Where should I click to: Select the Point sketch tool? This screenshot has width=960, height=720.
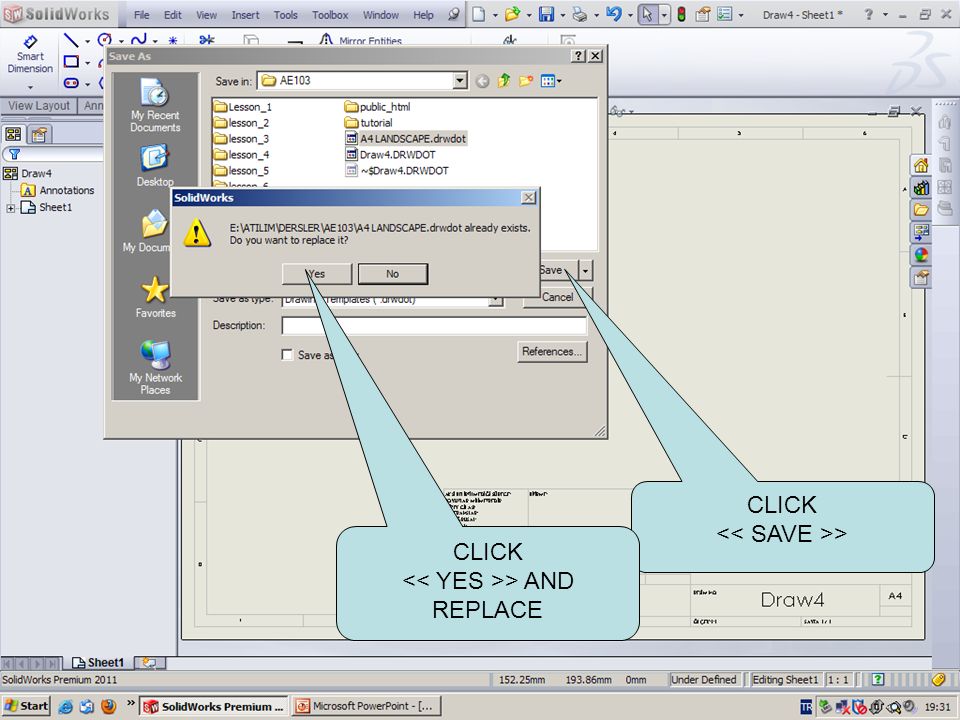coord(173,40)
